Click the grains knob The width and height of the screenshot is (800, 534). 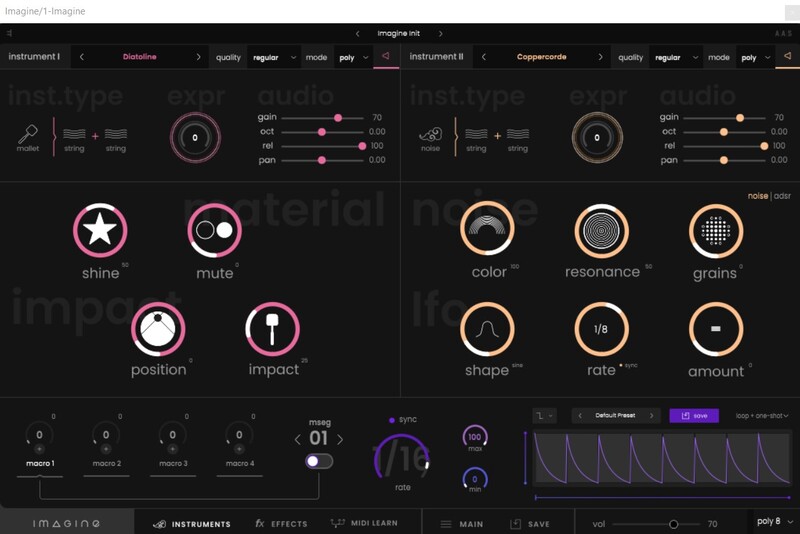point(716,231)
